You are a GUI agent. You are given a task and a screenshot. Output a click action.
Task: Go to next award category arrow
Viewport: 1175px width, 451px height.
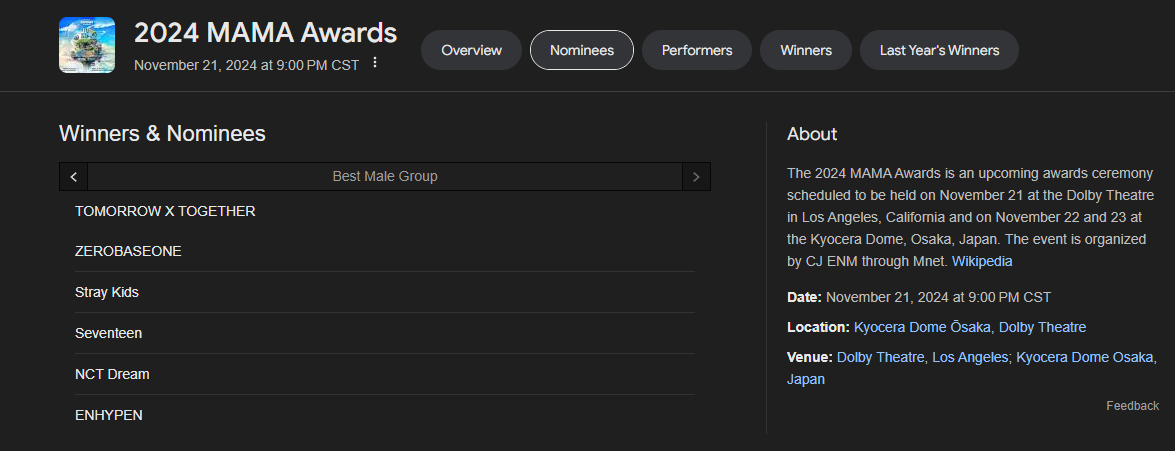pyautogui.click(x=696, y=177)
